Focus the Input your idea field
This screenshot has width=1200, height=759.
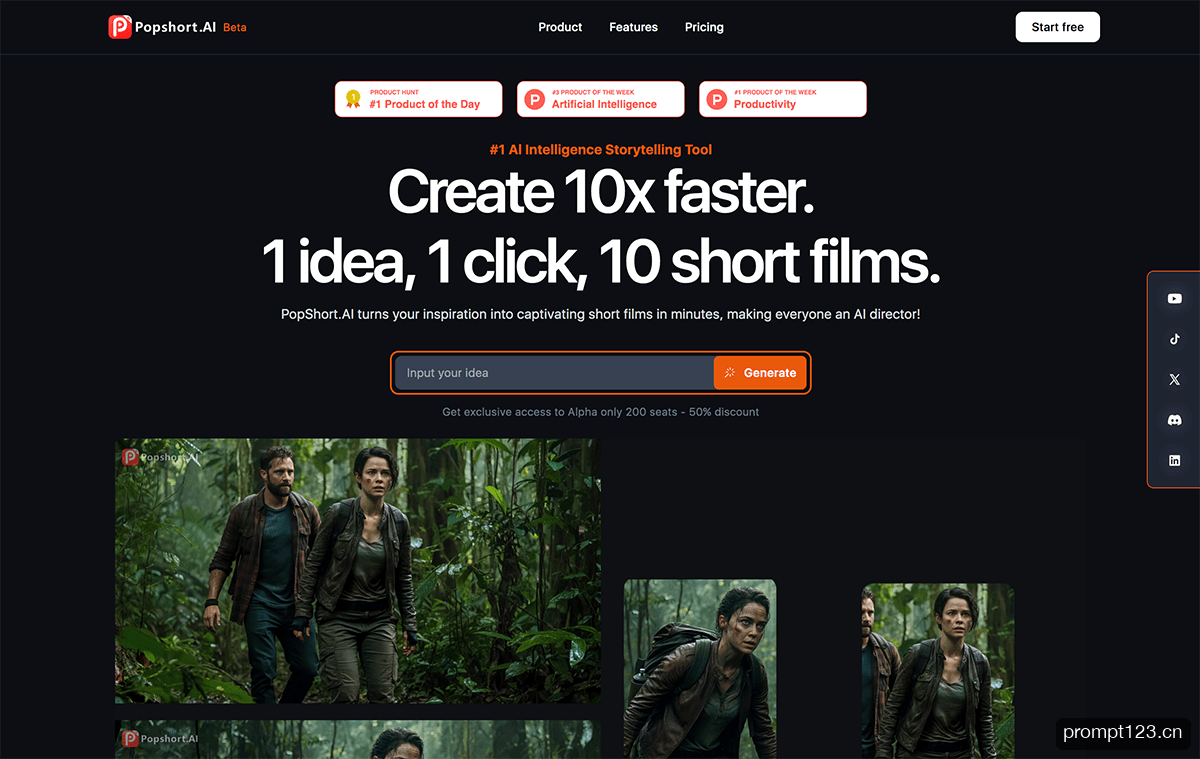554,373
